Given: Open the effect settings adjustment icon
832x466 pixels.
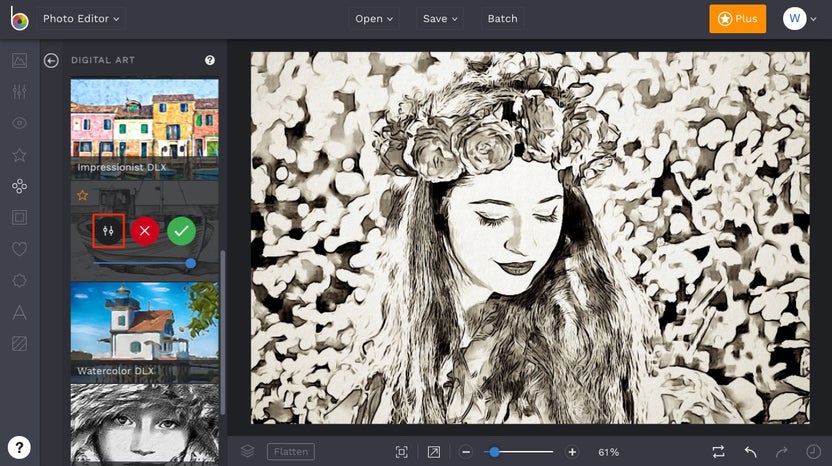Looking at the screenshot, I should point(108,231).
